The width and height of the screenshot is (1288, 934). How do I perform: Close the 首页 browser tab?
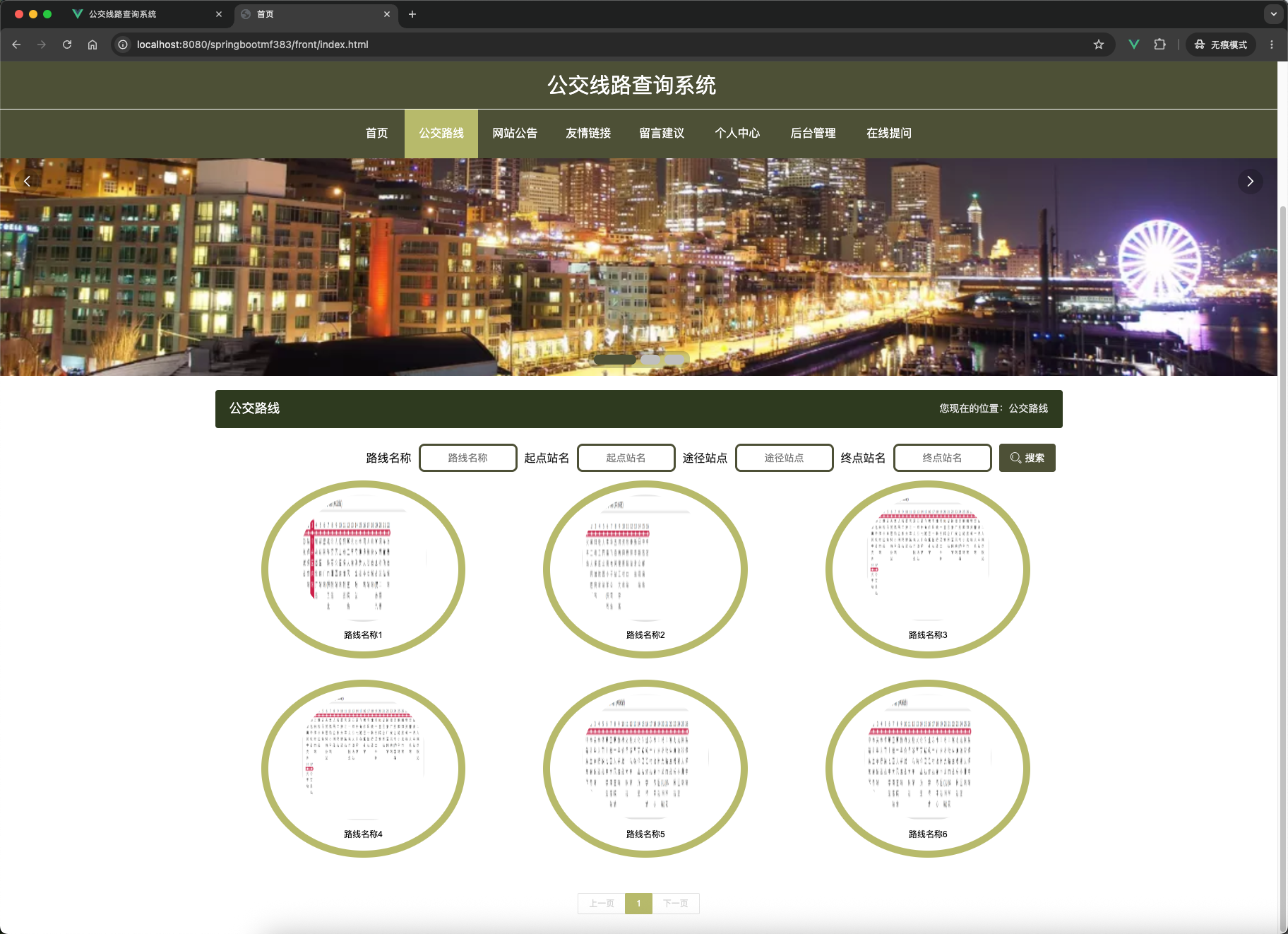pyautogui.click(x=387, y=14)
